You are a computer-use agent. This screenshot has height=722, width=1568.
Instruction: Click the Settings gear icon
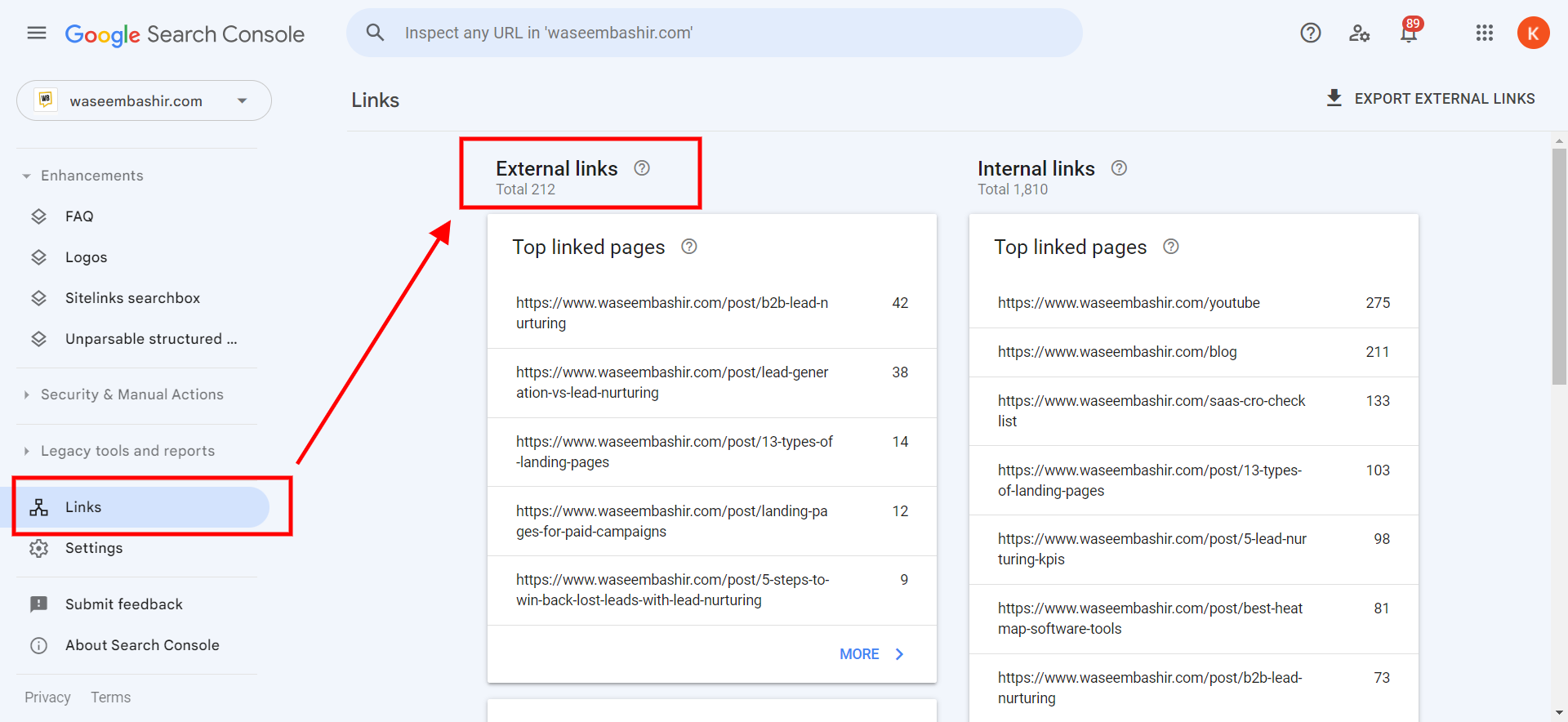(x=38, y=548)
